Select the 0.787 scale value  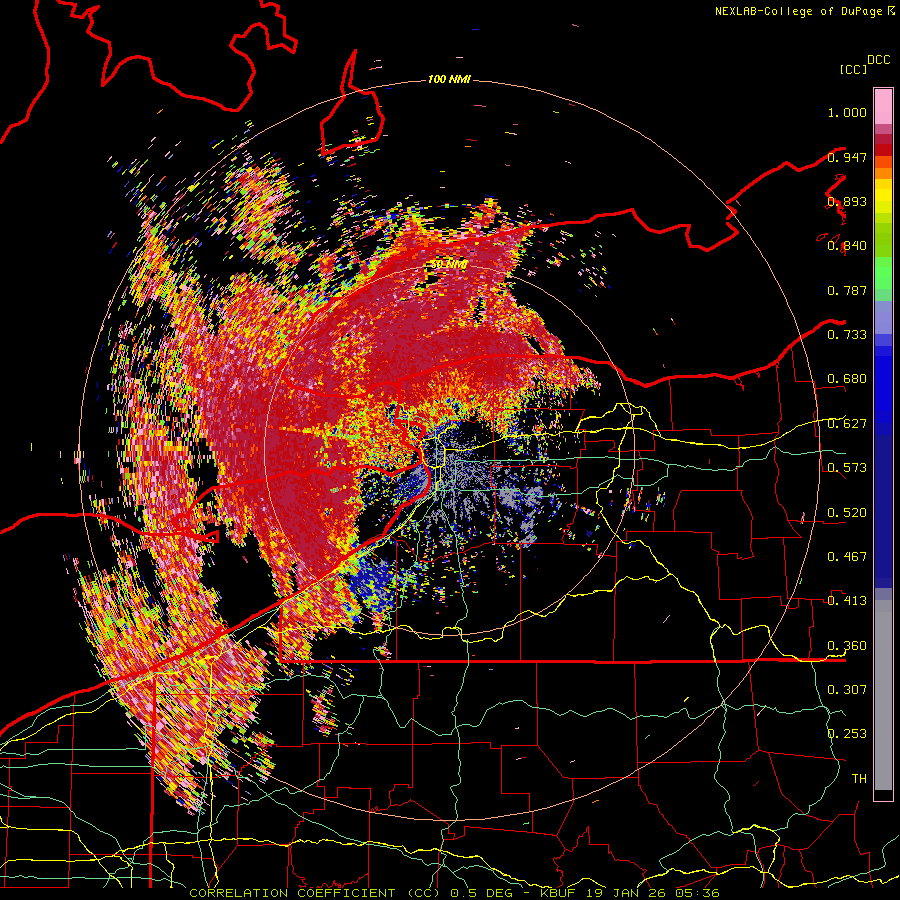point(847,290)
